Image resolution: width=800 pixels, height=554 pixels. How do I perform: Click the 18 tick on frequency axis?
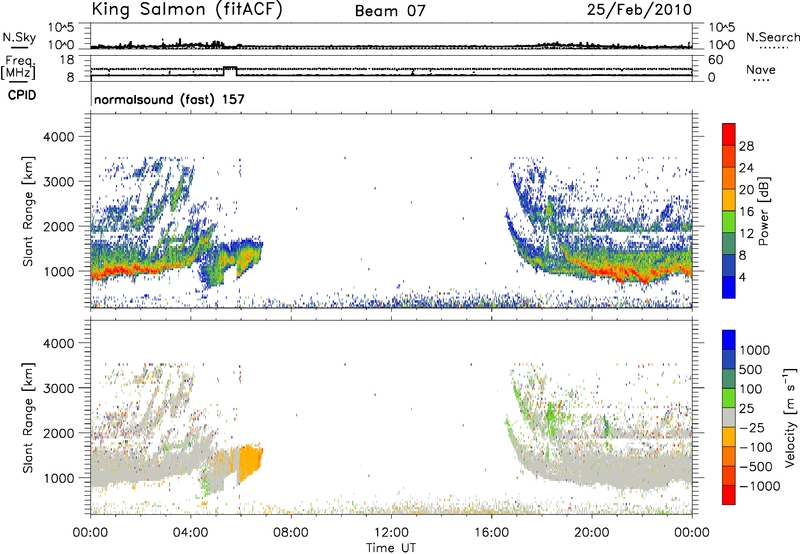click(x=67, y=60)
